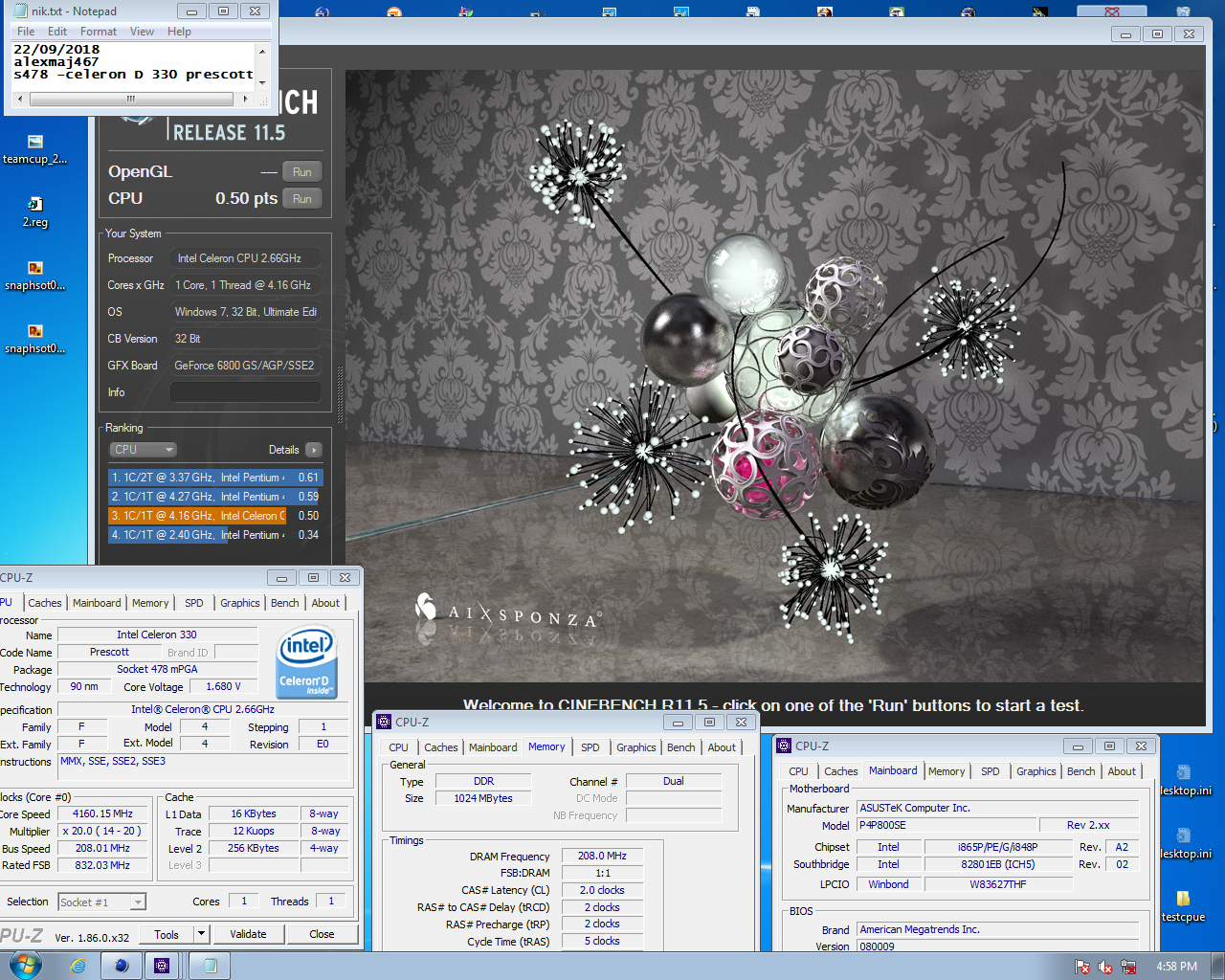
Task: Click the Validate button in CPU-Z
Action: coord(248,934)
